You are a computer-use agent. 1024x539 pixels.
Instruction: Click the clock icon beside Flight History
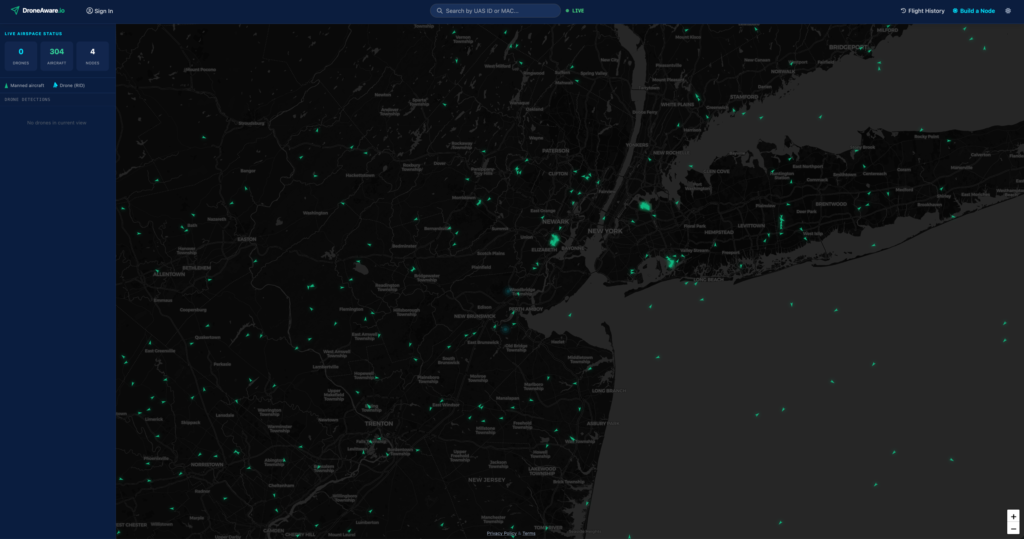[904, 11]
